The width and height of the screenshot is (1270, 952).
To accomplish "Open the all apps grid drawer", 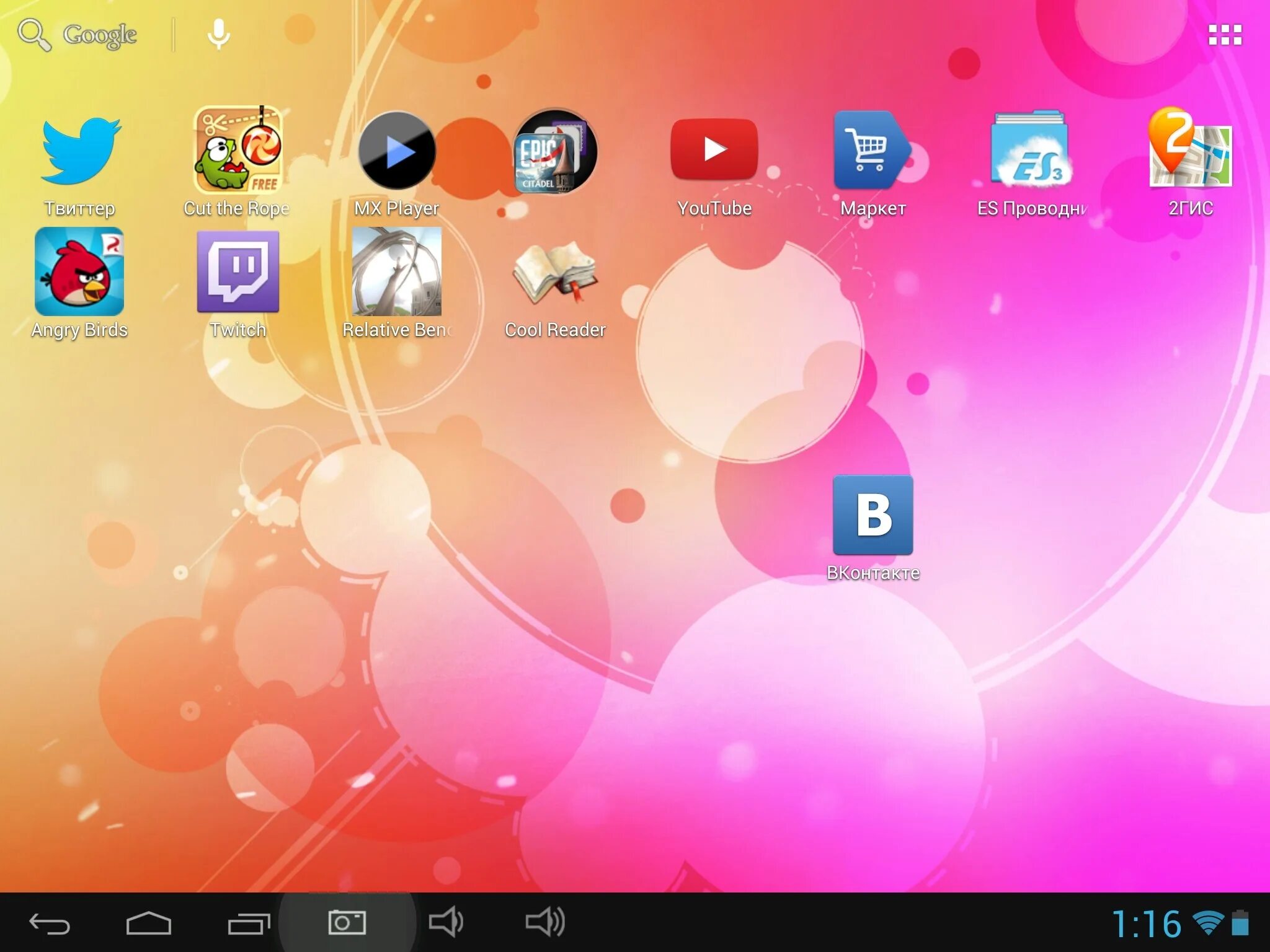I will pos(1225,35).
